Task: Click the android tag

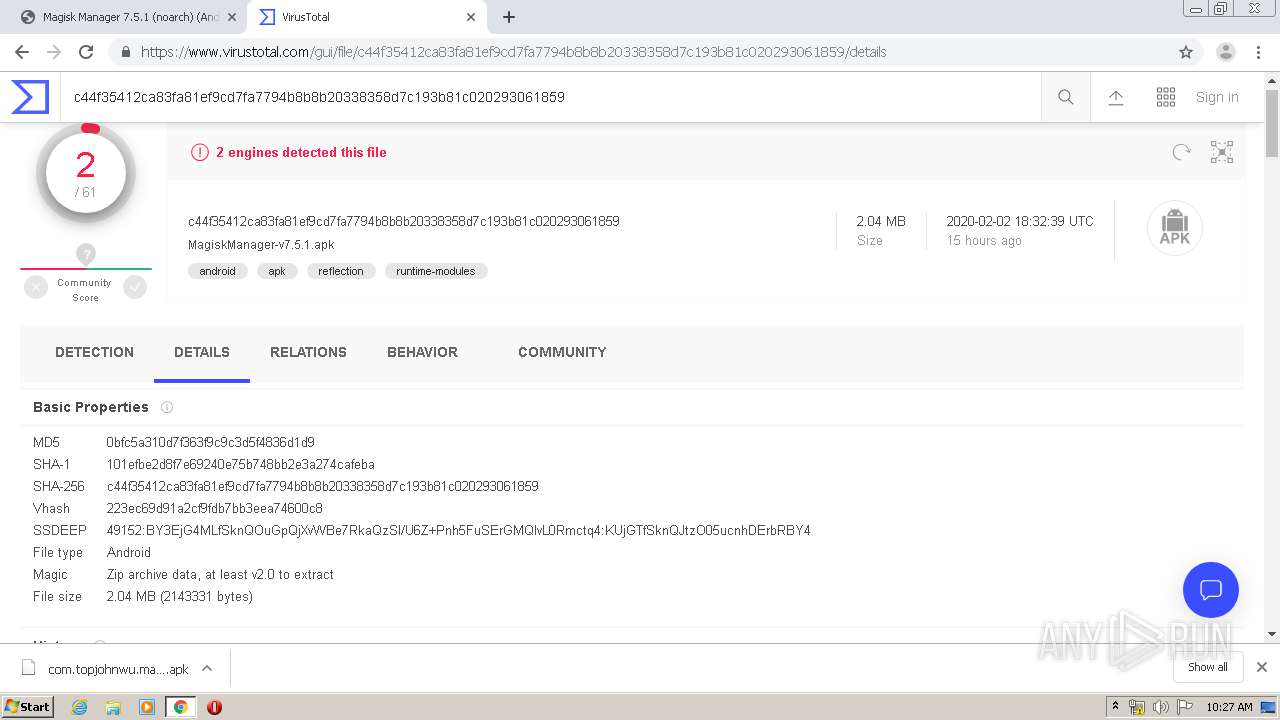Action: pos(217,271)
